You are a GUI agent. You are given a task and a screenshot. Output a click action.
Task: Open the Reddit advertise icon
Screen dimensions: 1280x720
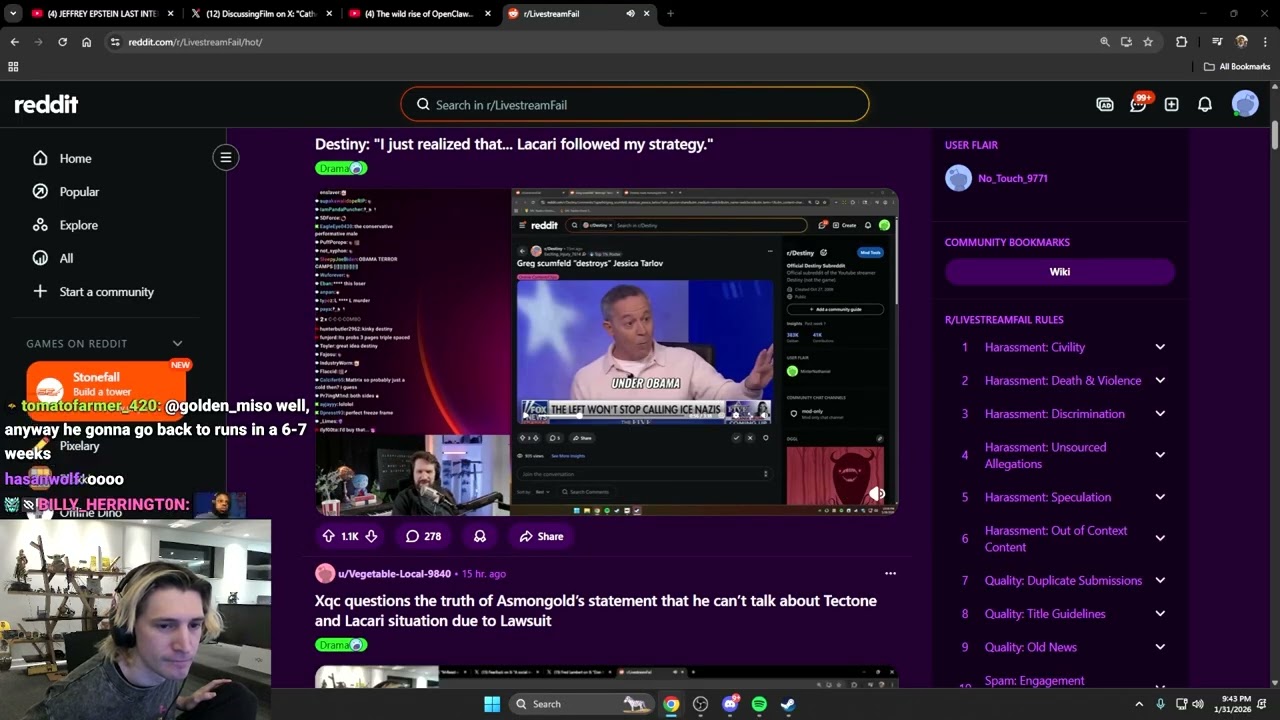click(1105, 104)
